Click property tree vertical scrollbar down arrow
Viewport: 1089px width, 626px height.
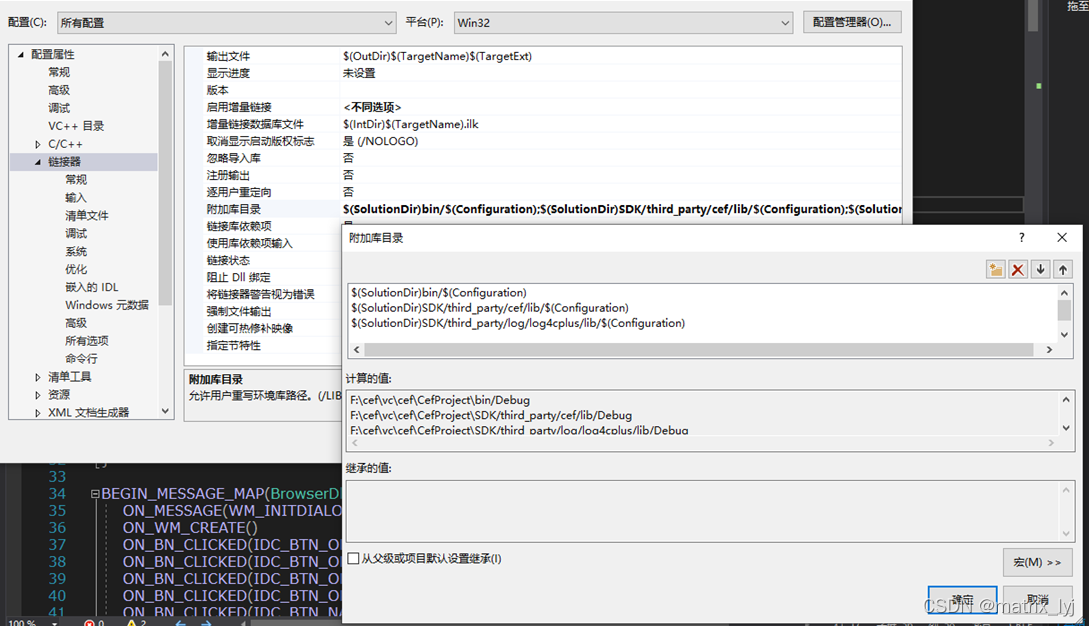tap(165, 411)
